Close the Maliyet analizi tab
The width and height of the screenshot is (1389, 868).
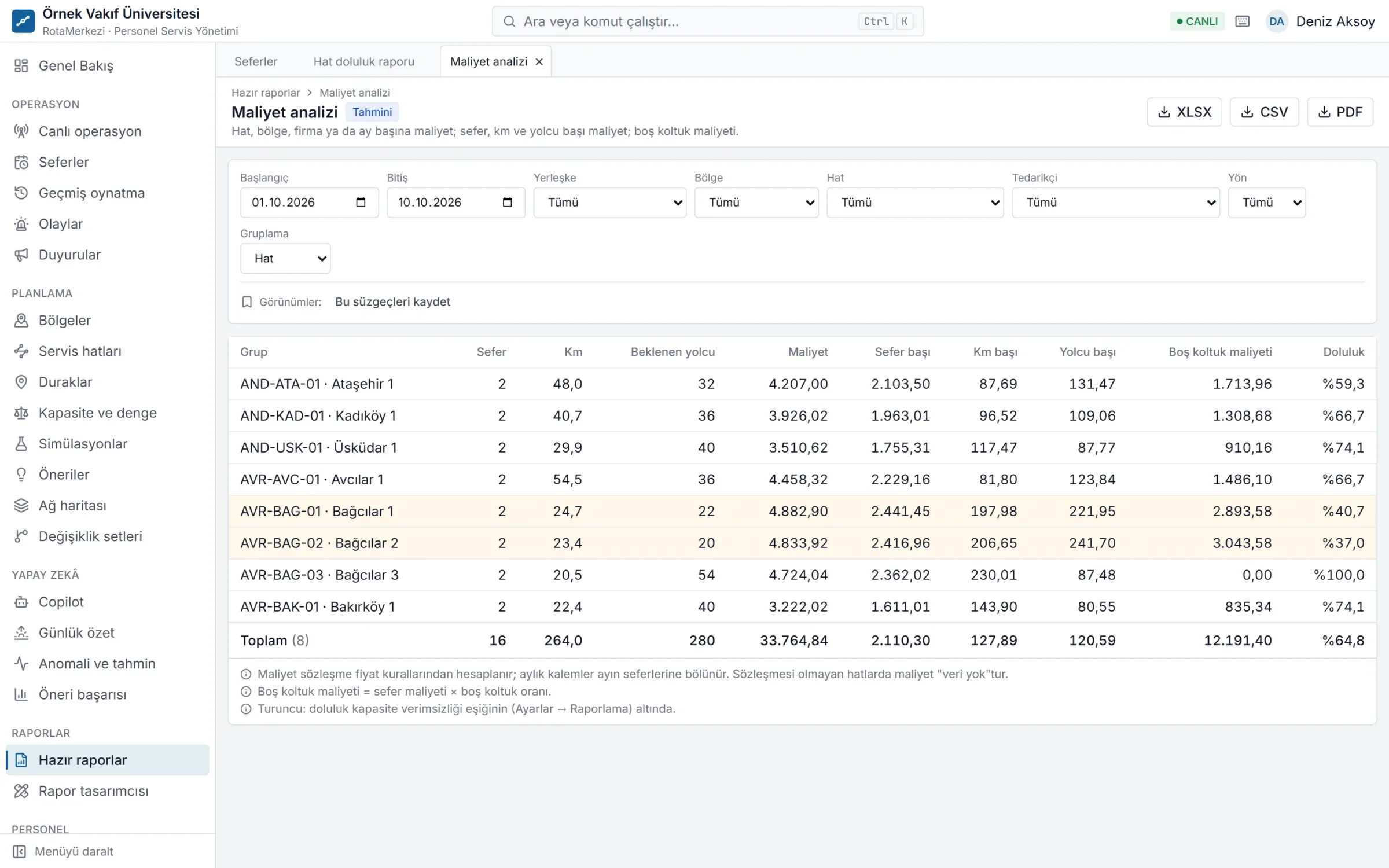[539, 62]
